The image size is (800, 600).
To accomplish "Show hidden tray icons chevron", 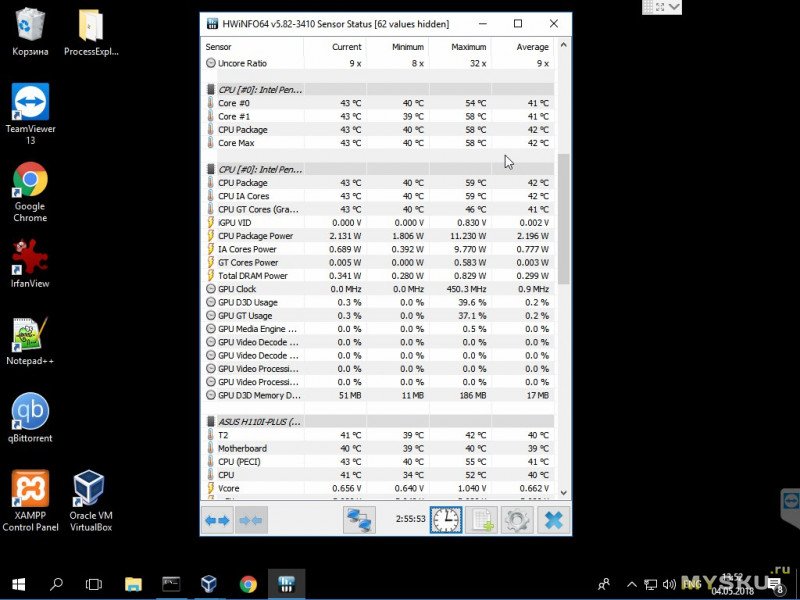I will point(632,584).
